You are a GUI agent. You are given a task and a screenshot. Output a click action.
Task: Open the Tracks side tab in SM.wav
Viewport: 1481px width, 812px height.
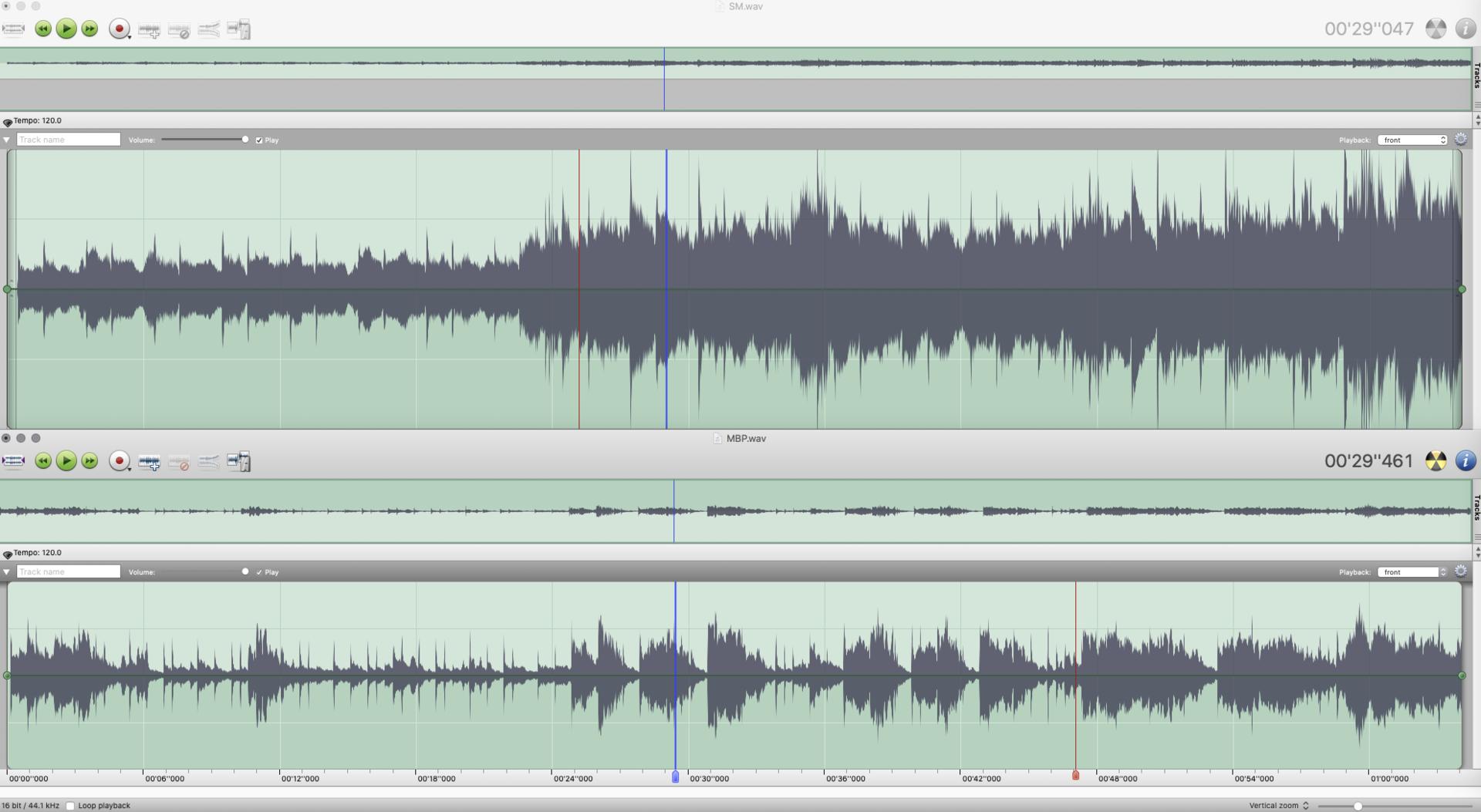(1477, 76)
